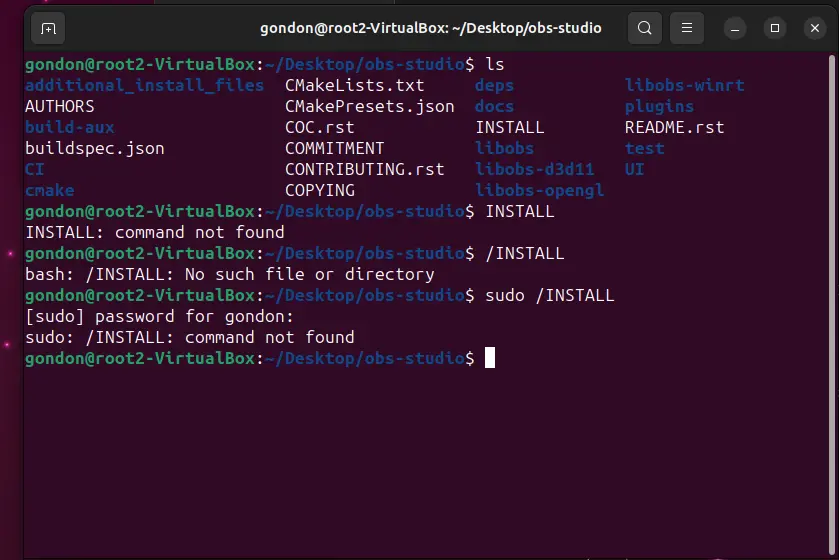This screenshot has width=839, height=560.
Task: Click the libobs-d3d11 directory name
Action: click(x=535, y=170)
